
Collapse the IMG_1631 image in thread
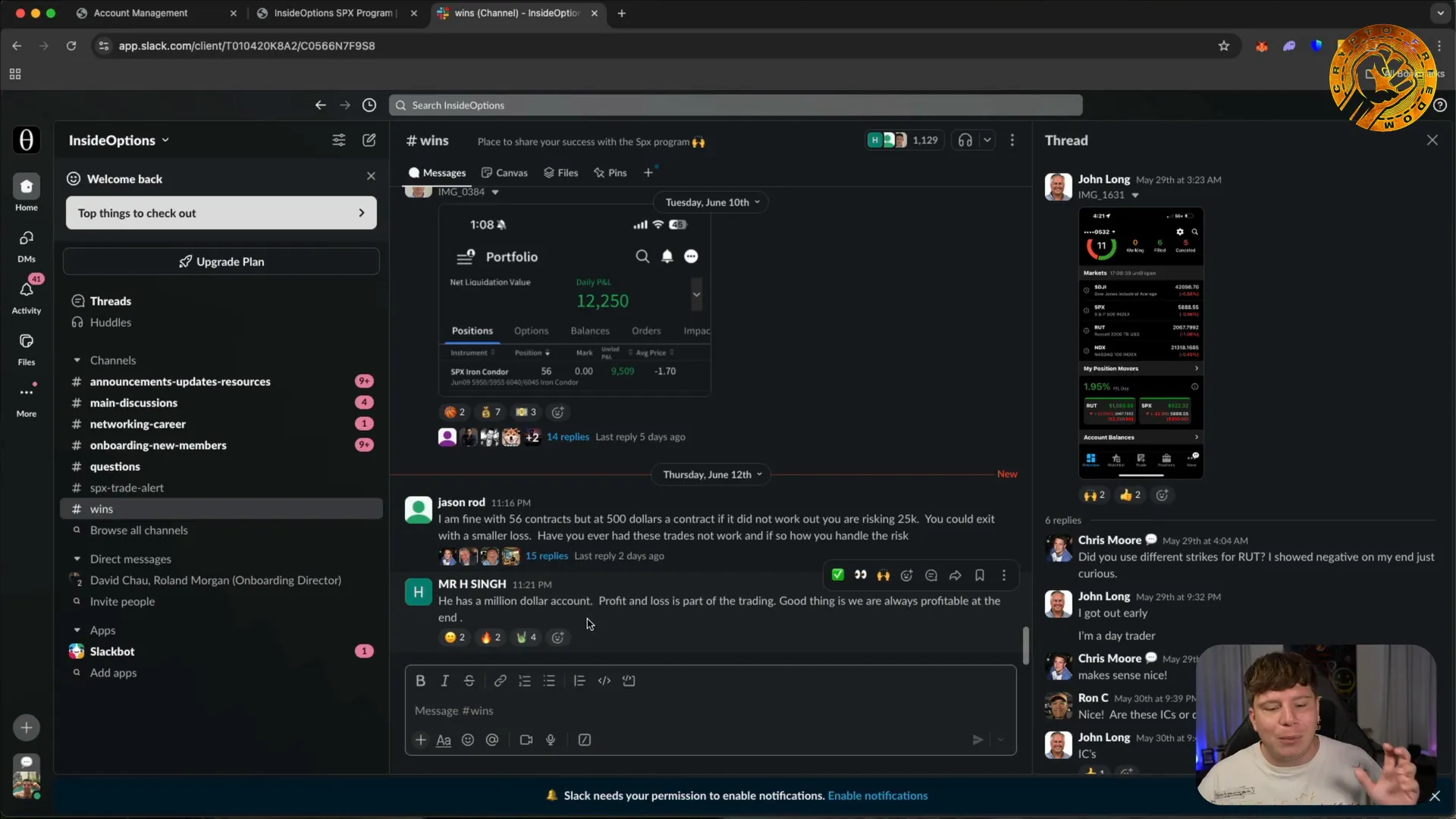pyautogui.click(x=1135, y=196)
